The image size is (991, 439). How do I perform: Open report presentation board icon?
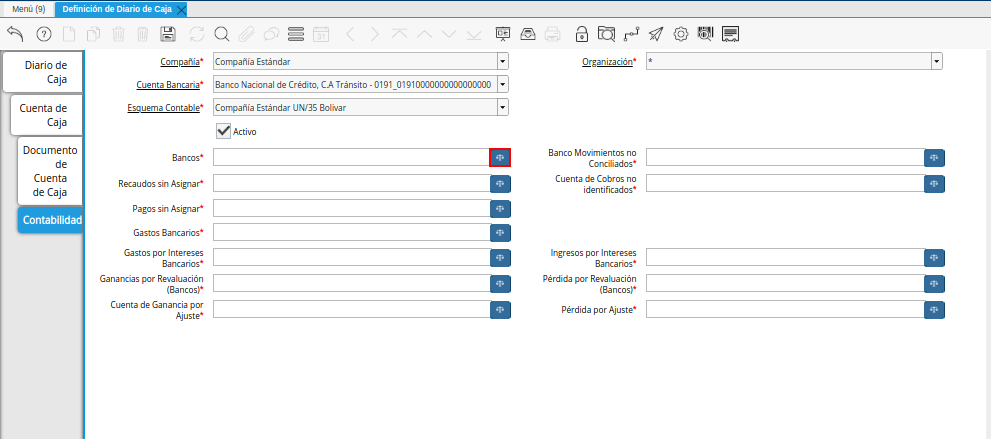coord(503,34)
